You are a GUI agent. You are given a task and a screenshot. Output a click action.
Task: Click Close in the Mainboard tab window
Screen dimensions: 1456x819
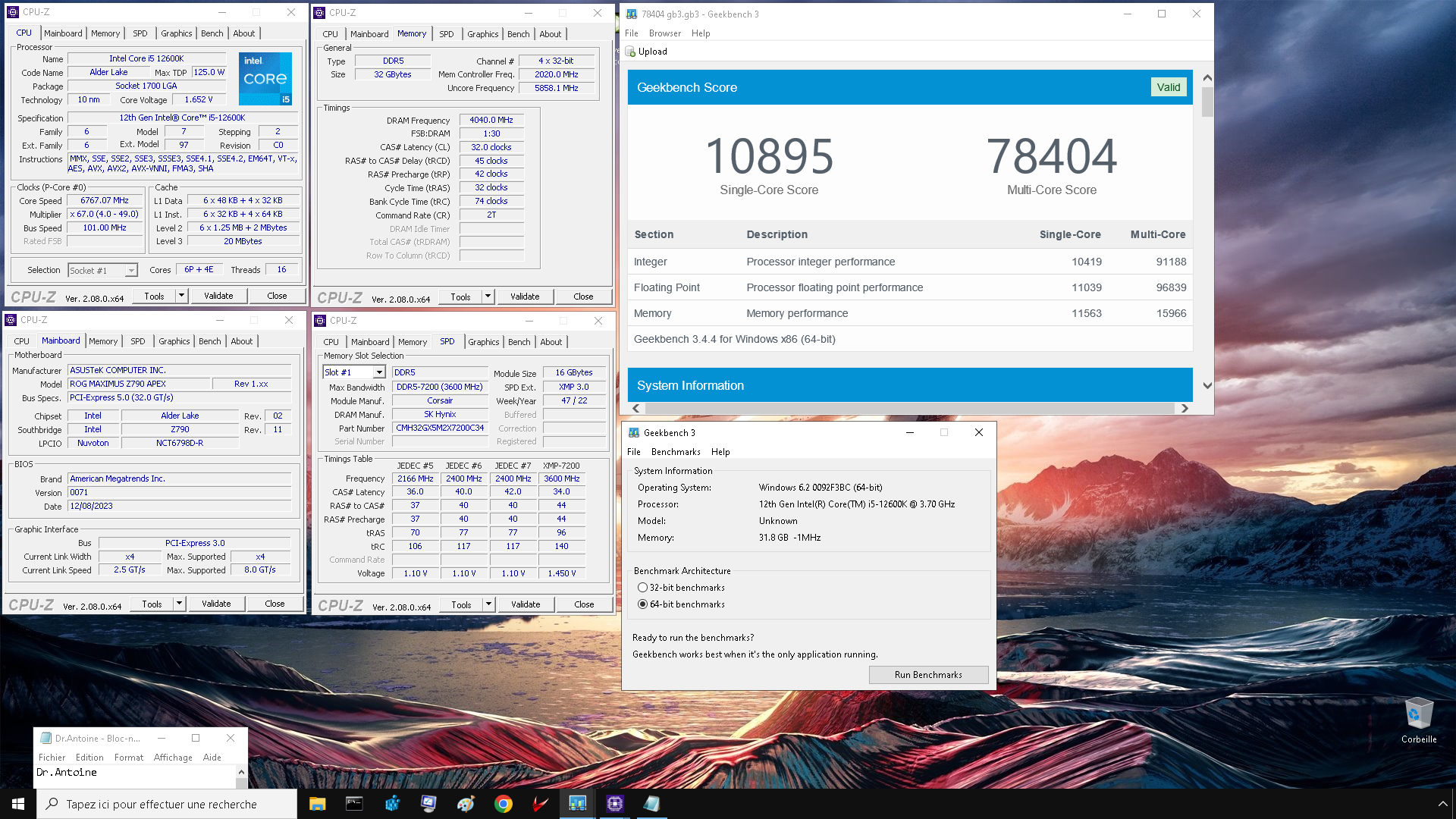pos(275,604)
